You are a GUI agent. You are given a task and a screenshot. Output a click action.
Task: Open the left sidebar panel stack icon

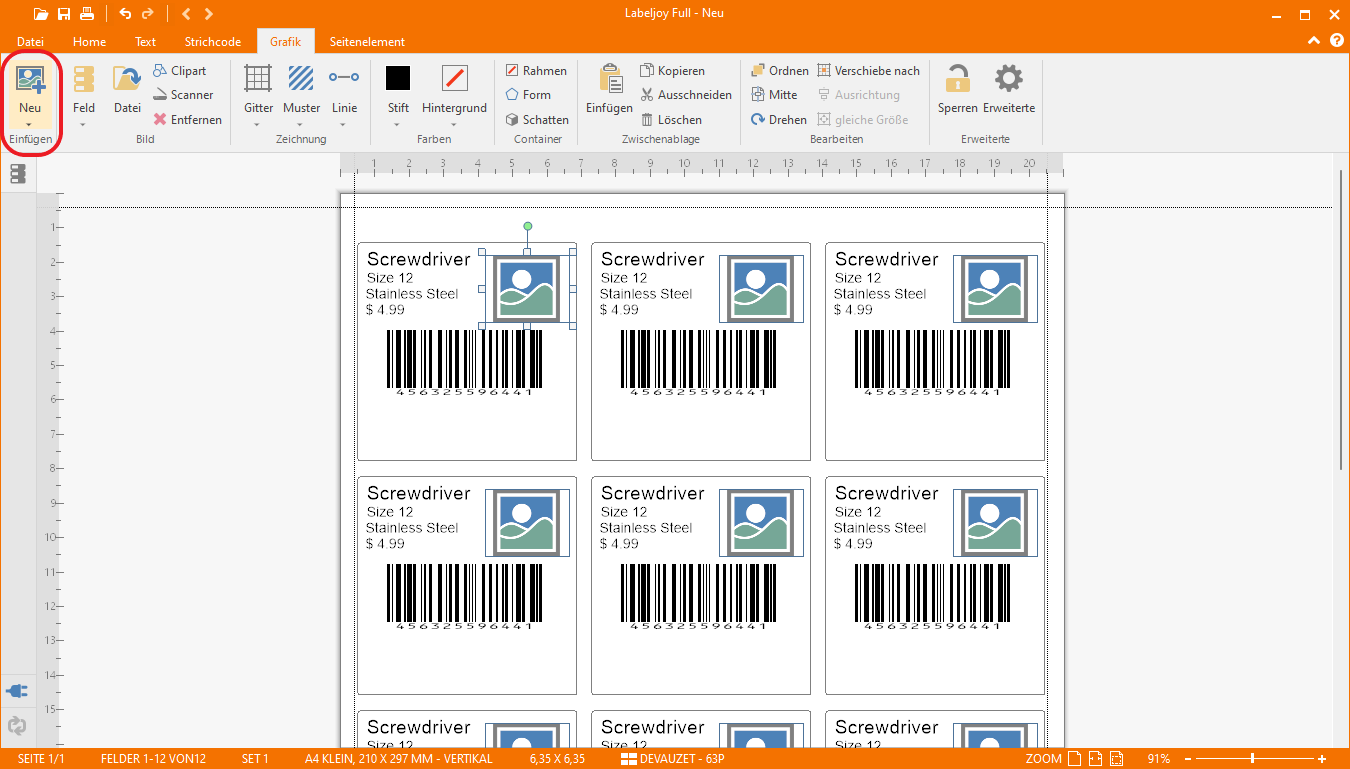17,174
